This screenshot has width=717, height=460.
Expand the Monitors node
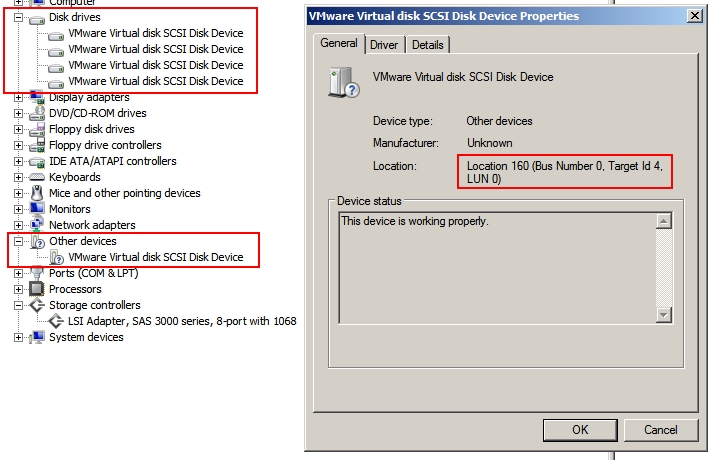pyautogui.click(x=18, y=209)
